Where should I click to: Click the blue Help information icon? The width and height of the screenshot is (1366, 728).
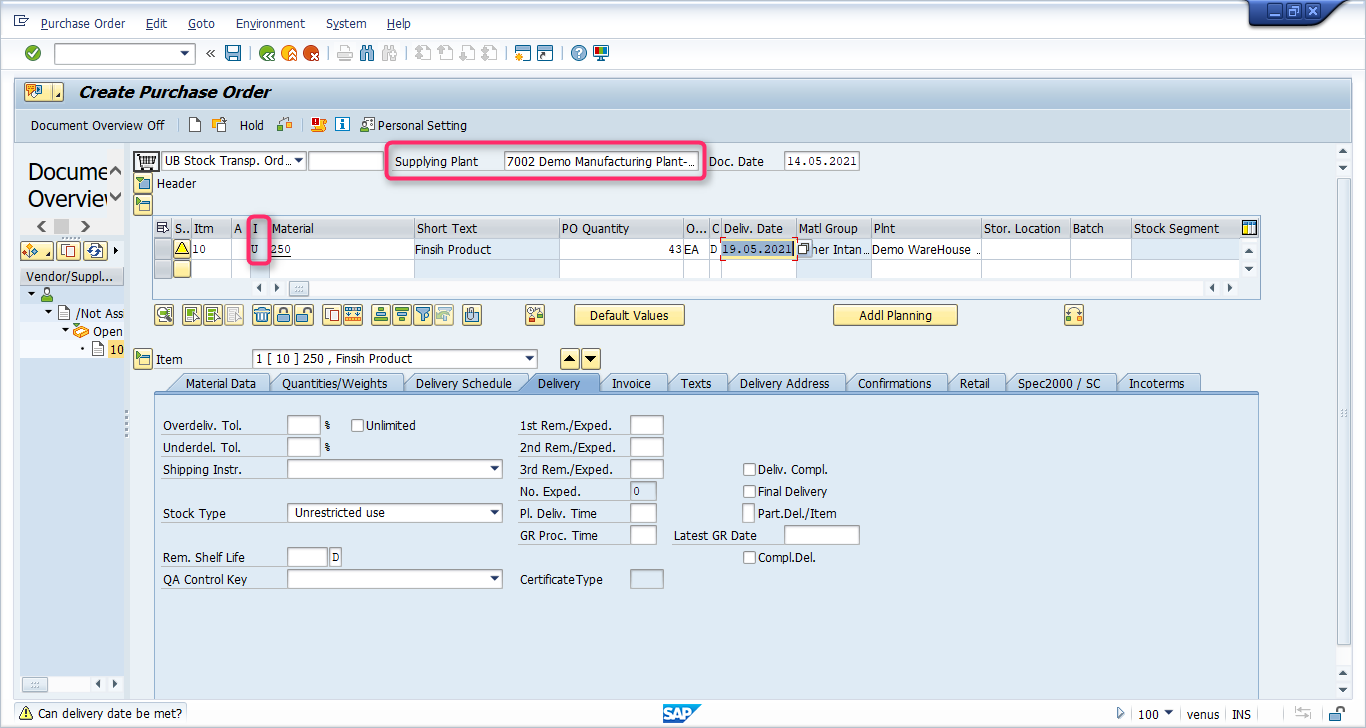(342, 125)
